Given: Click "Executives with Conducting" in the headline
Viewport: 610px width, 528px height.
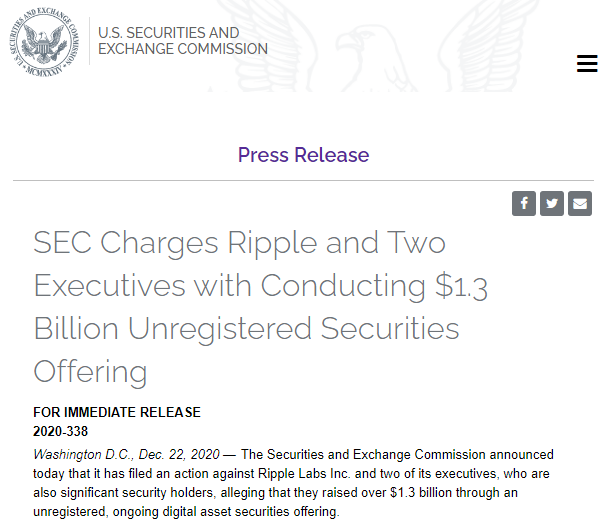Looking at the screenshot, I should tap(231, 286).
